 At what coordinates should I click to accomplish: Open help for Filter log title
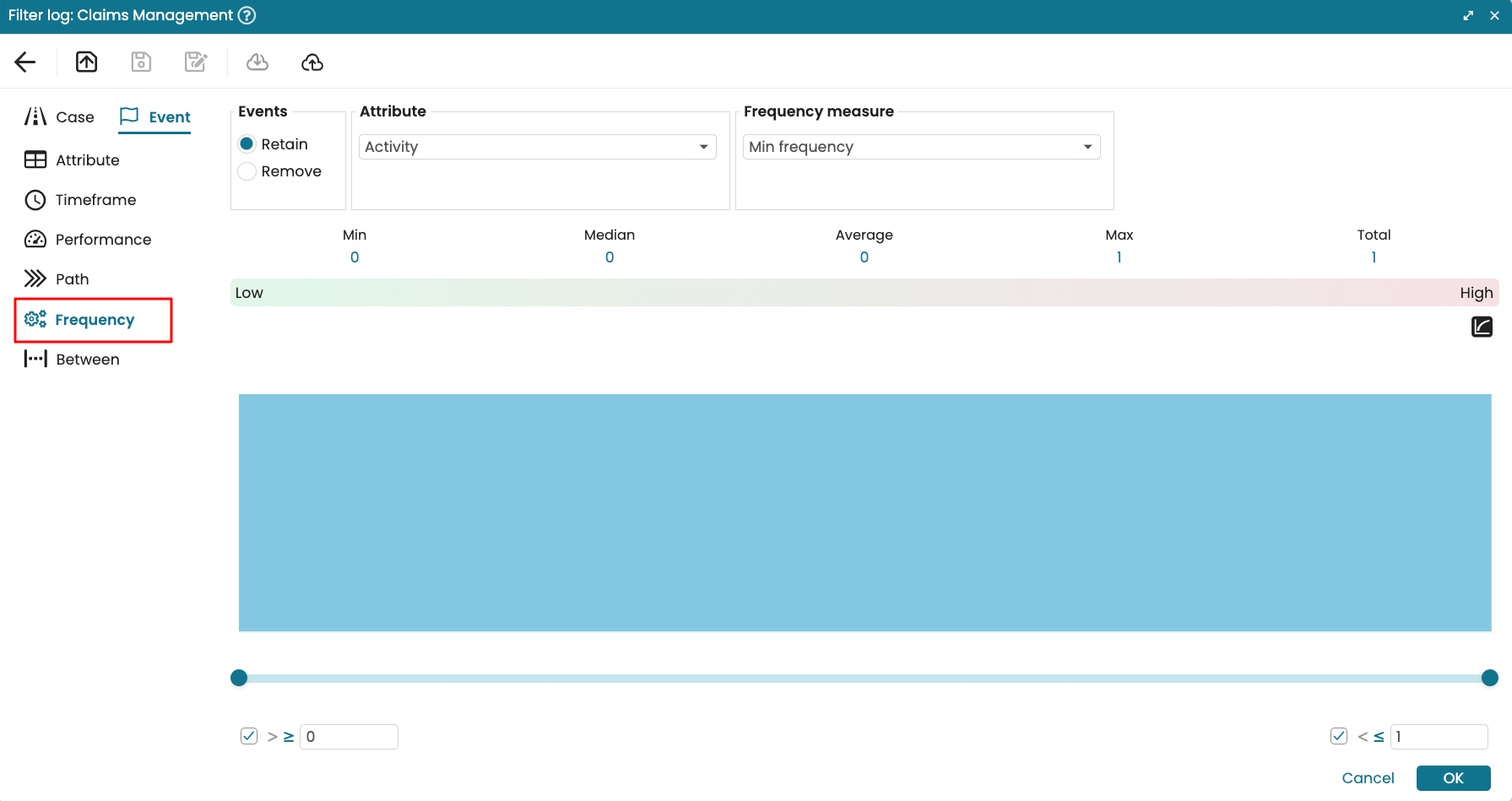[x=247, y=15]
